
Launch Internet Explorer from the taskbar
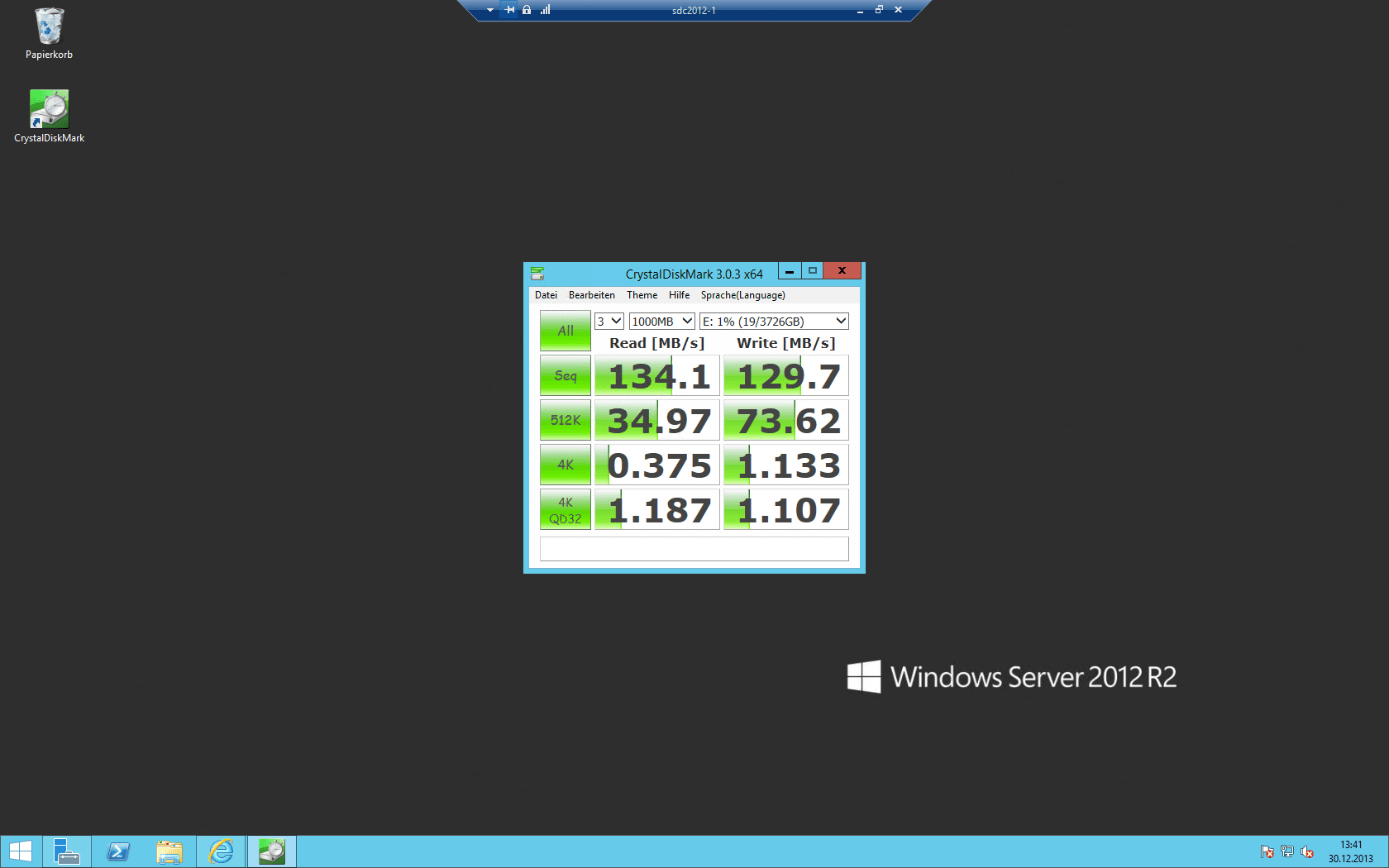coord(221,851)
